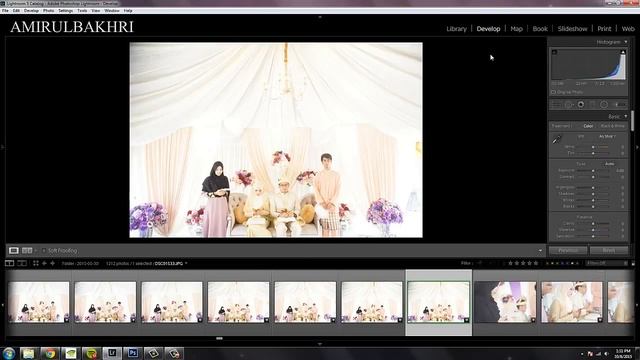Collapse the top module picker panel arrow

320,17
